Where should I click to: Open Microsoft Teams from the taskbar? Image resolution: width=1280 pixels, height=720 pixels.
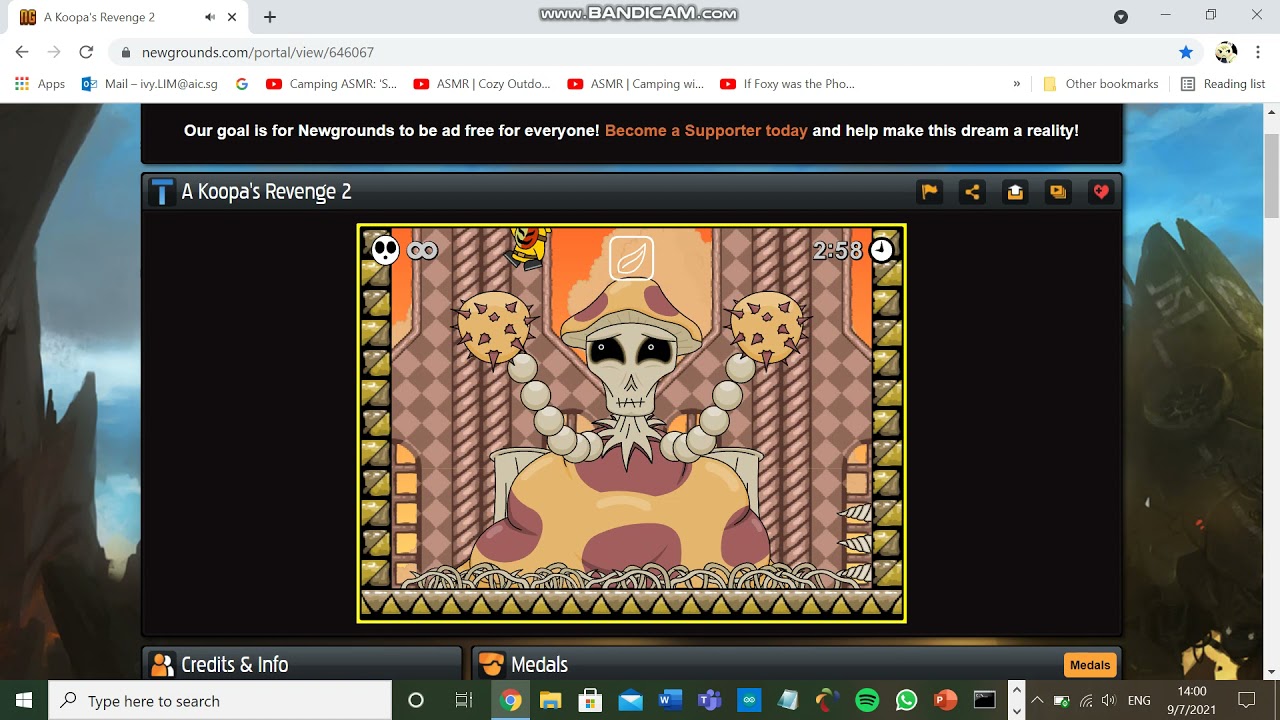[x=710, y=700]
